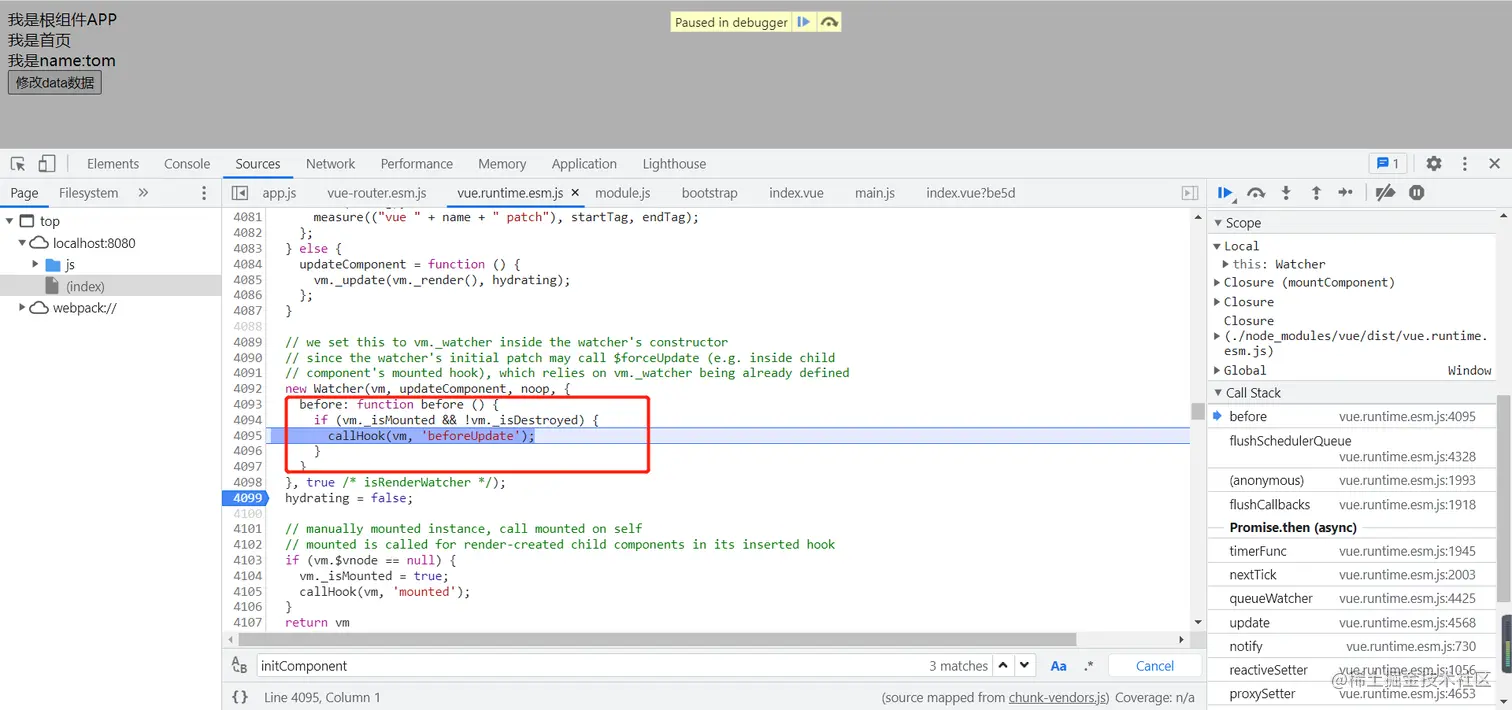Open the Lighthouse tab

click(674, 164)
